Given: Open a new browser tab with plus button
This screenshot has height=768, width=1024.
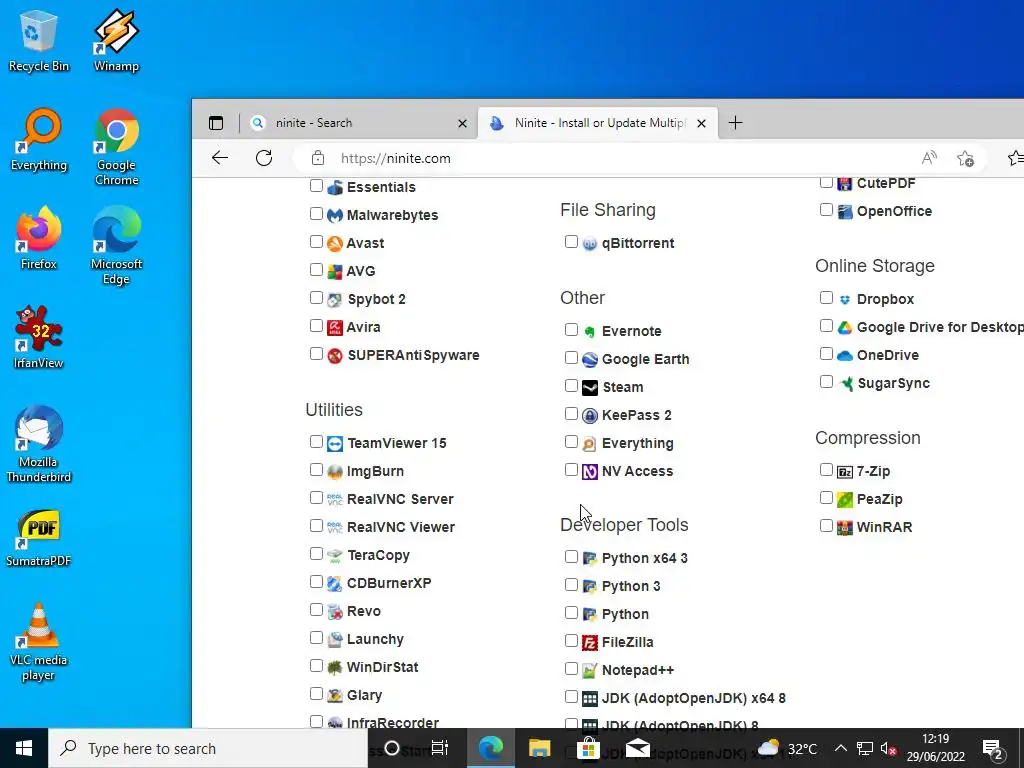Looking at the screenshot, I should click(735, 123).
